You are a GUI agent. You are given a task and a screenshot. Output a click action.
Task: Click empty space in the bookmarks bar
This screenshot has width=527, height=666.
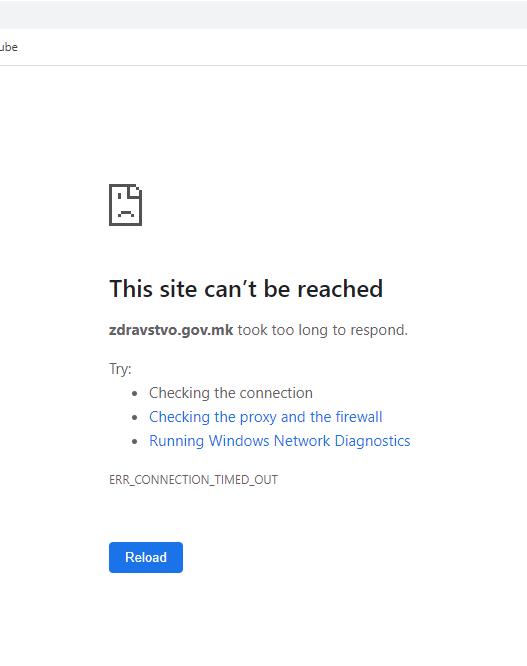(272, 47)
